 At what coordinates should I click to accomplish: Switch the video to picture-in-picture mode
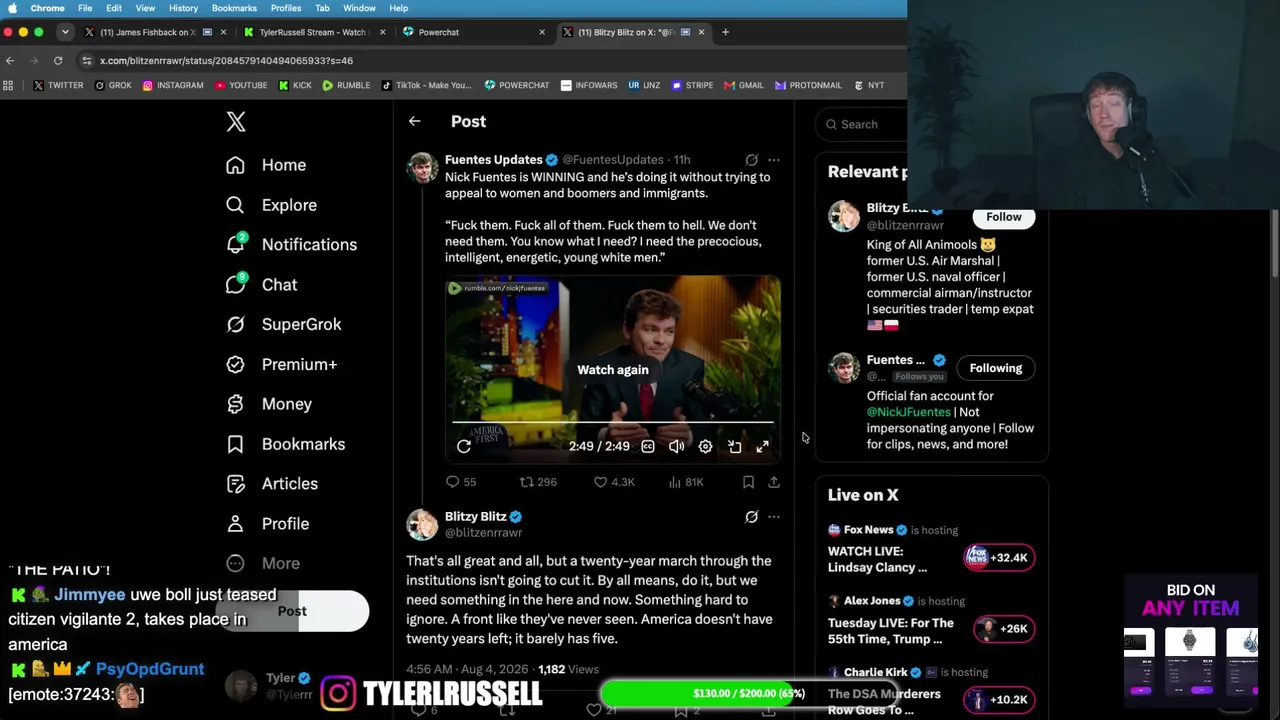(734, 446)
